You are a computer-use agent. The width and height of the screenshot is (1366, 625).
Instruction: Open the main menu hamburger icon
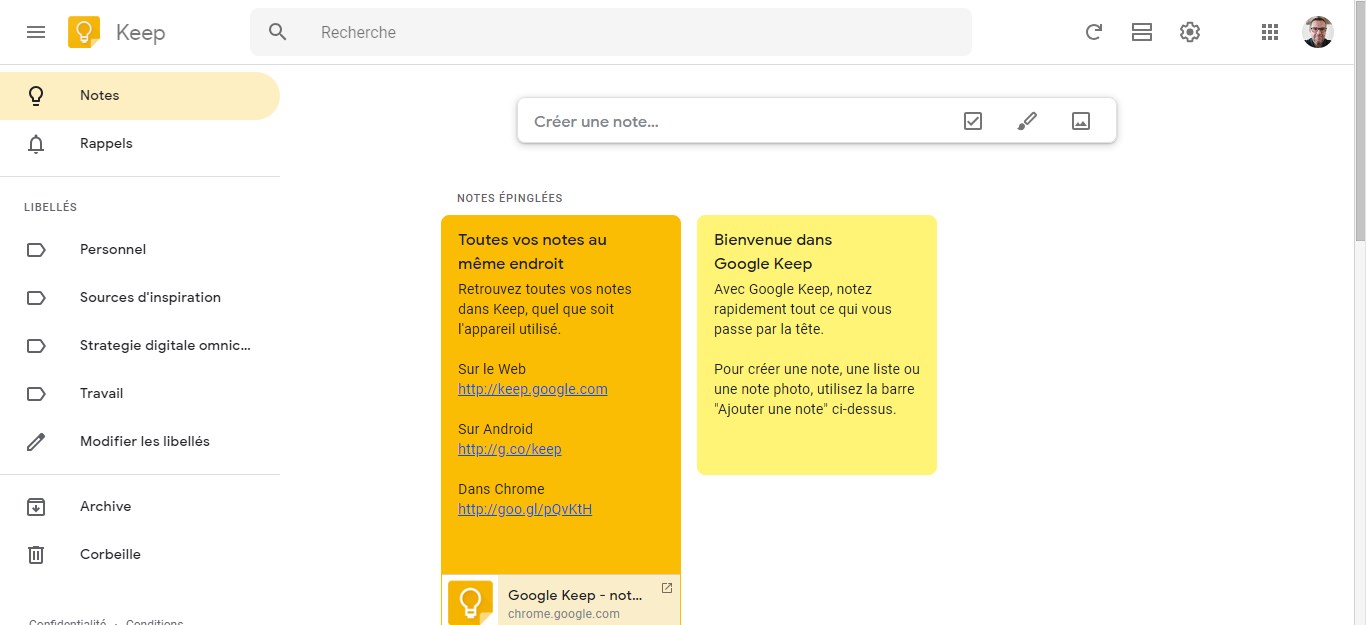pos(36,32)
